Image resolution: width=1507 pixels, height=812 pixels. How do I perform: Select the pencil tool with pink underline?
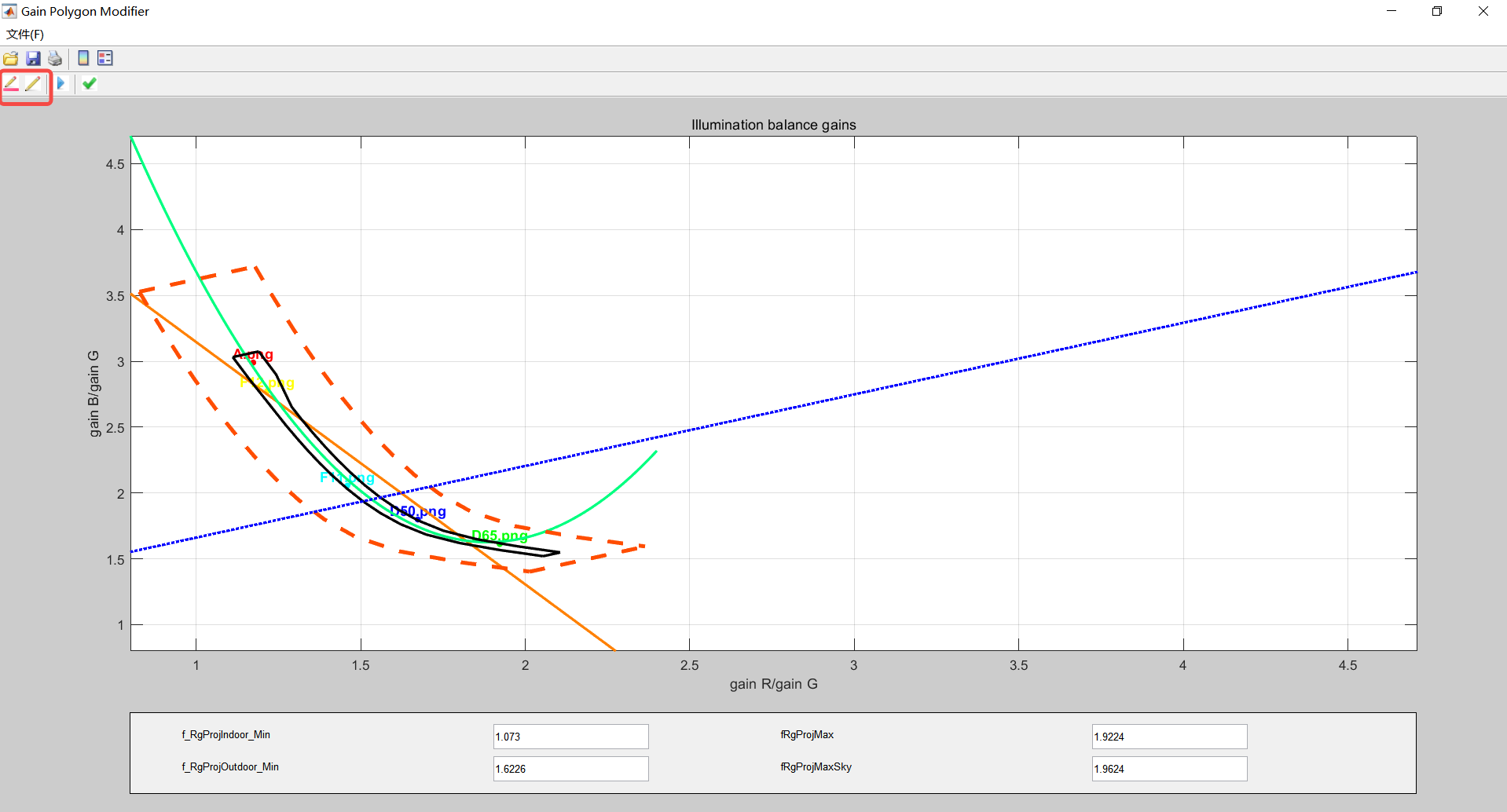11,83
